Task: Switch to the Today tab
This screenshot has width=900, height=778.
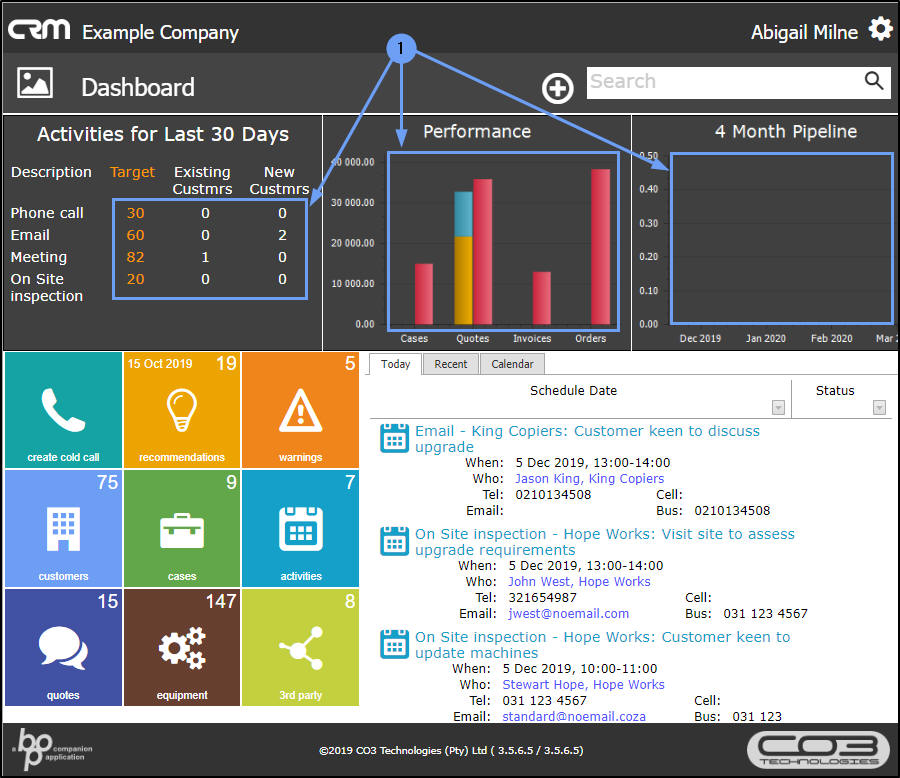Action: (395, 364)
